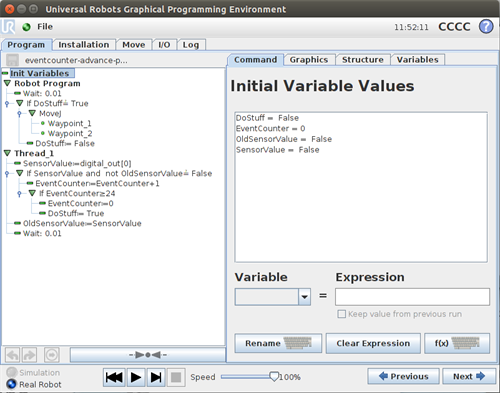
Task: Select the DoStuff≔ True node
Action: point(76,213)
